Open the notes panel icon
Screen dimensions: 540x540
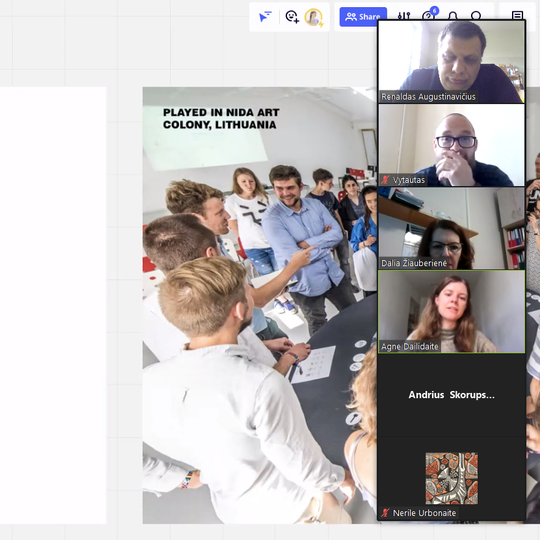(517, 15)
